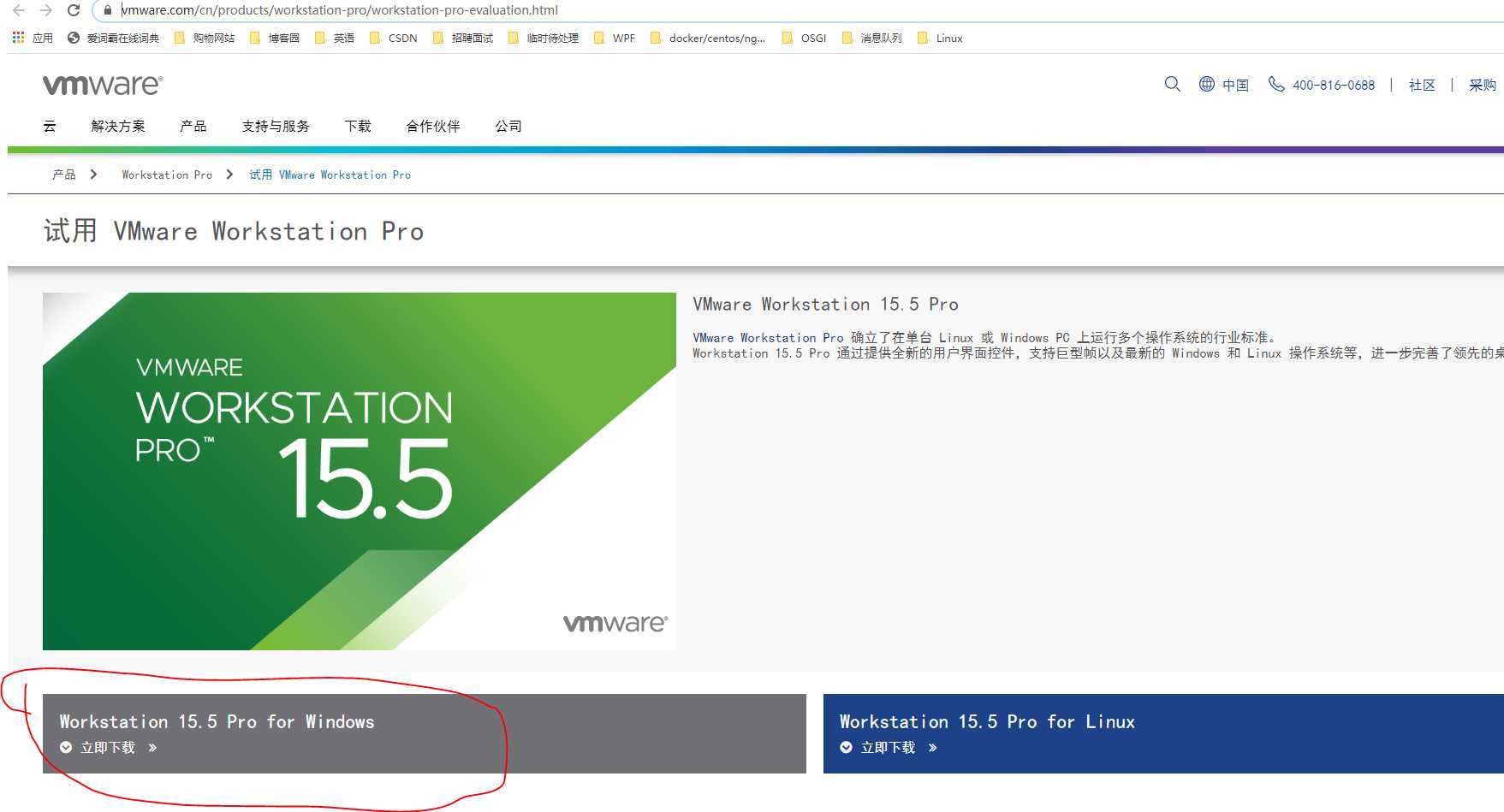Screen dimensions: 1504x812
Task: Click the browser address bar URL
Action: (x=339, y=10)
